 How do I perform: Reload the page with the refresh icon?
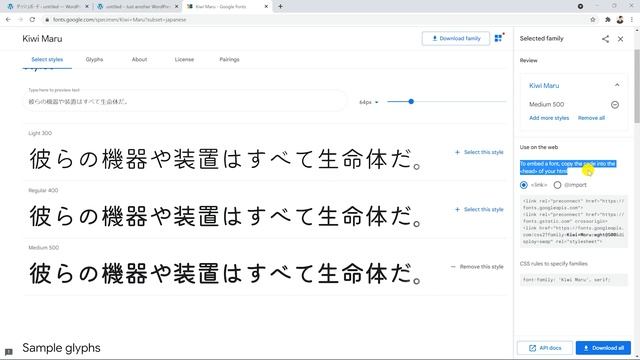[x=32, y=20]
